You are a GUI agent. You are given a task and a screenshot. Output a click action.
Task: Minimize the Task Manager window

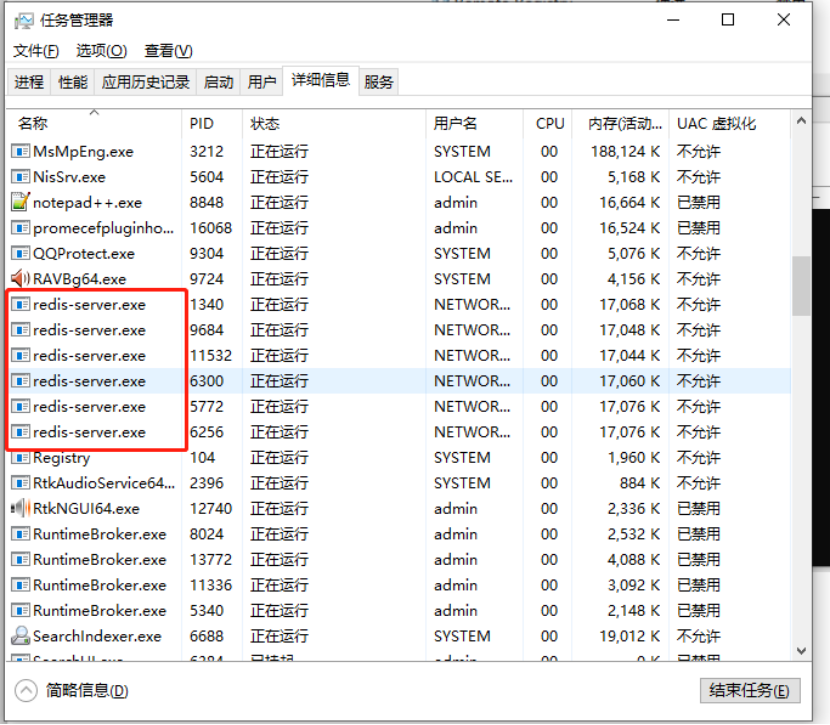(673, 20)
